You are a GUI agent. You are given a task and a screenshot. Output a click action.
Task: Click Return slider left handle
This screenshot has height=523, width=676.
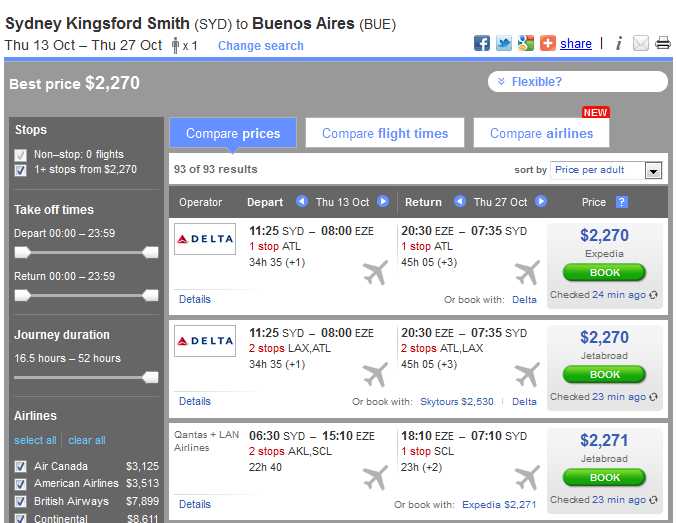coord(22,295)
